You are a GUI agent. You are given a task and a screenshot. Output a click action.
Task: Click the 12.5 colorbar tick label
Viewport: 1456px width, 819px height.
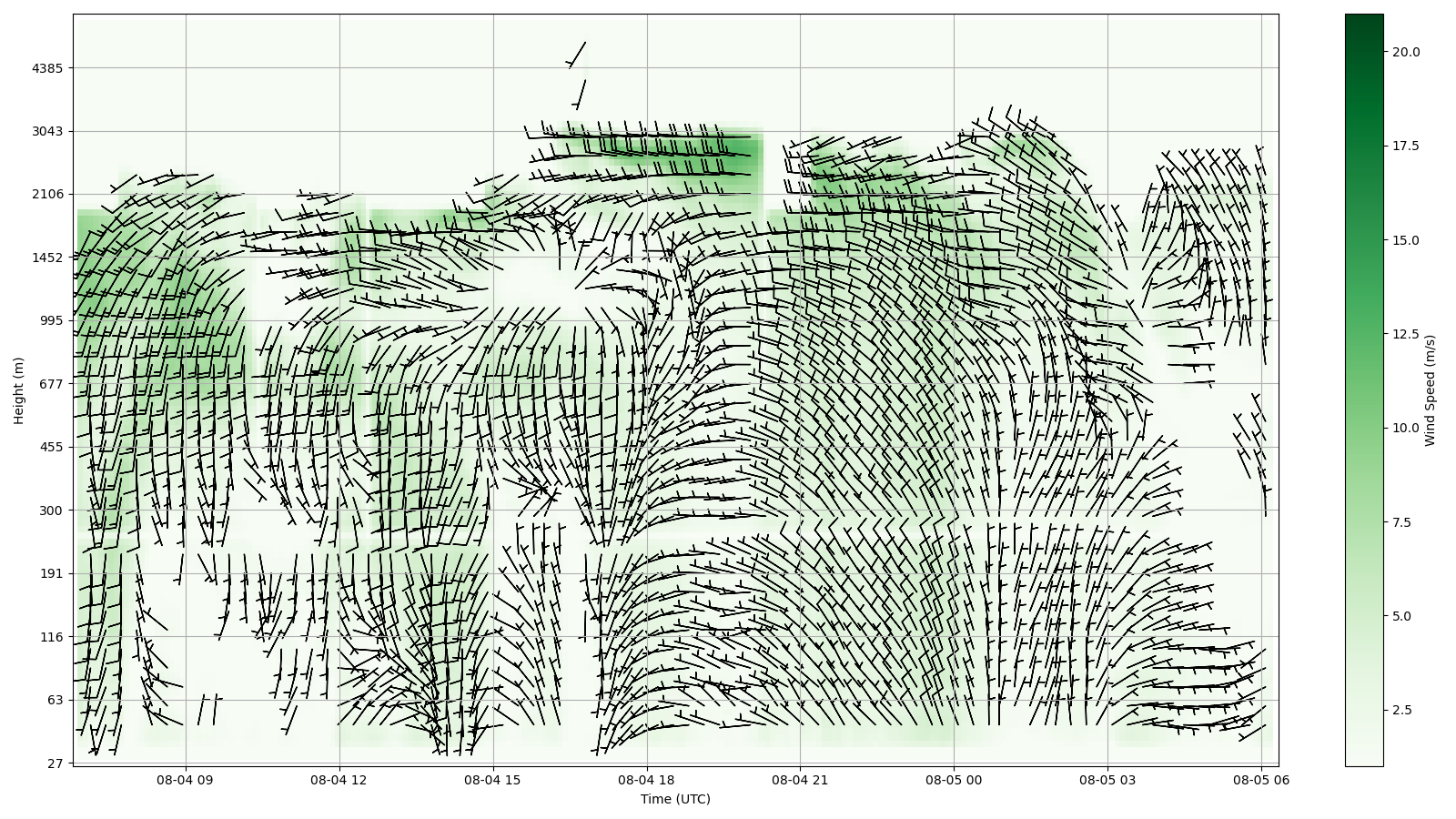[x=1405, y=334]
